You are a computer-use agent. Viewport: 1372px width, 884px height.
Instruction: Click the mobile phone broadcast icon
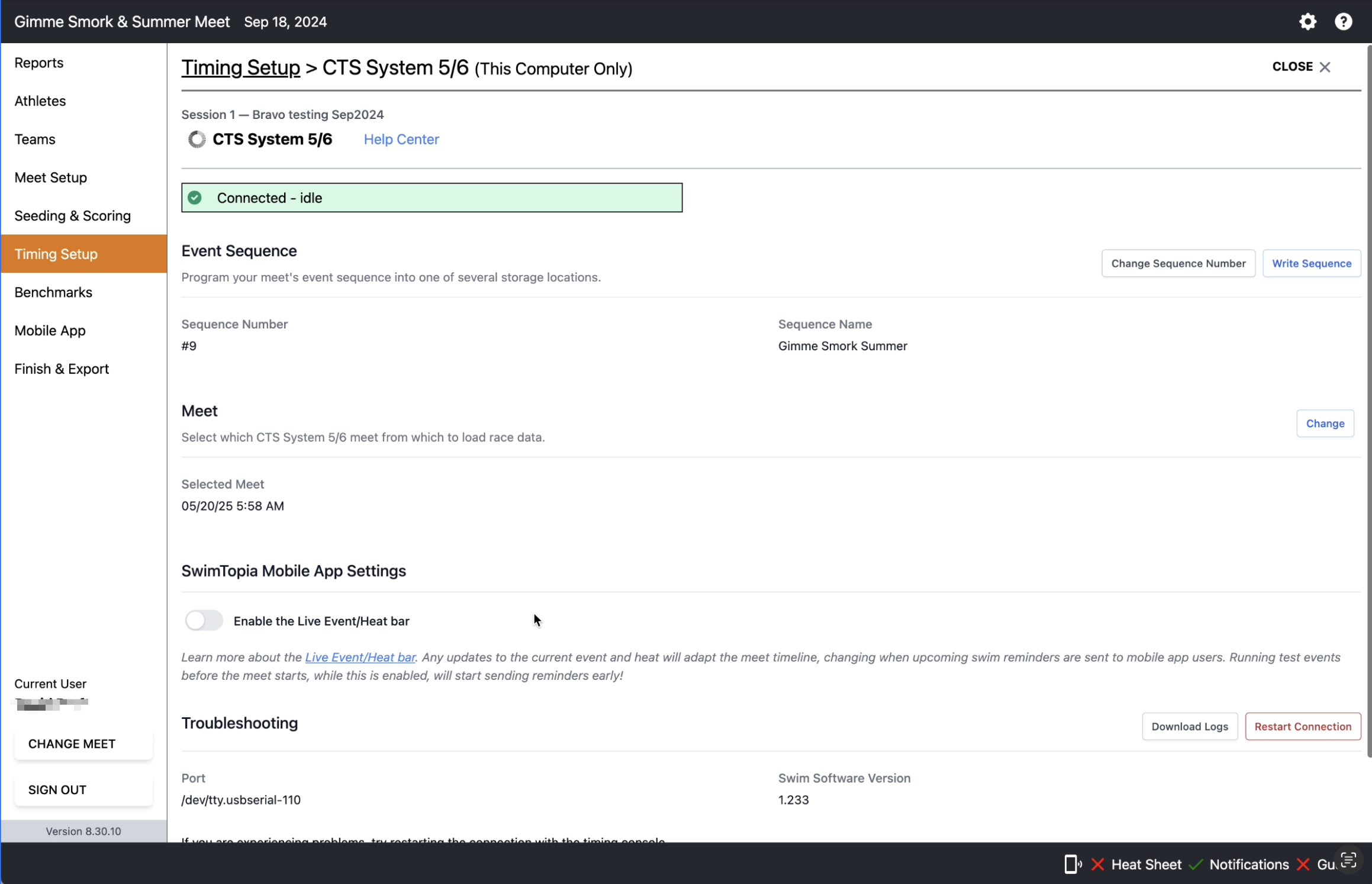point(1073,864)
